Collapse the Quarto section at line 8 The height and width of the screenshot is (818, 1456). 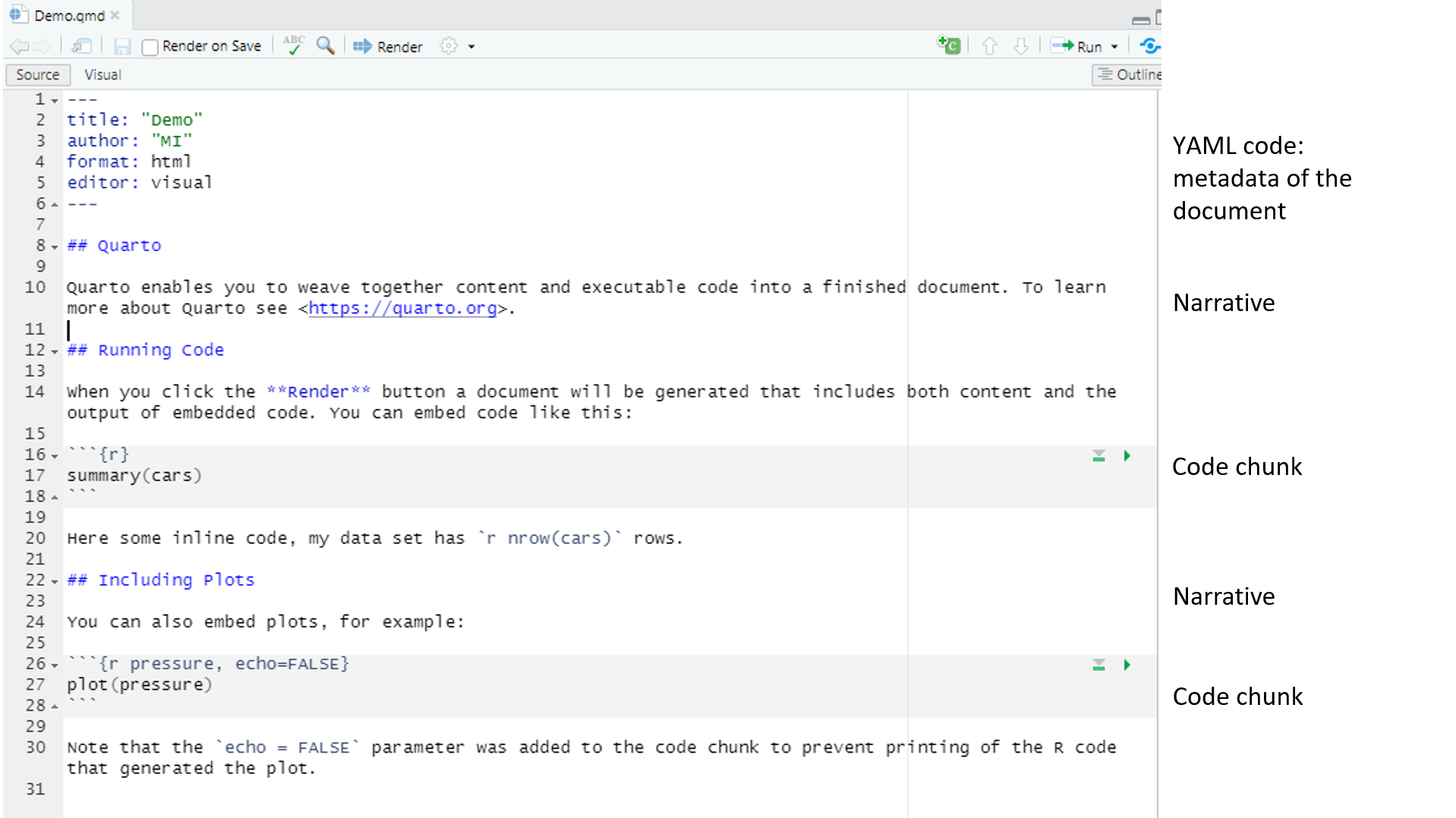tap(55, 247)
